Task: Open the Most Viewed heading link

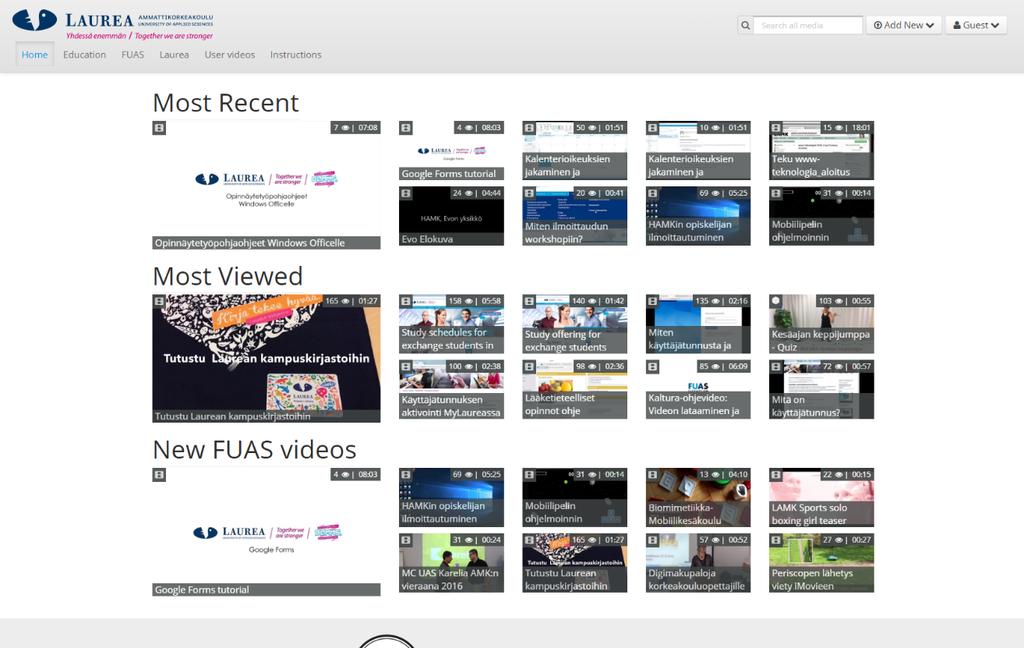Action: (228, 276)
